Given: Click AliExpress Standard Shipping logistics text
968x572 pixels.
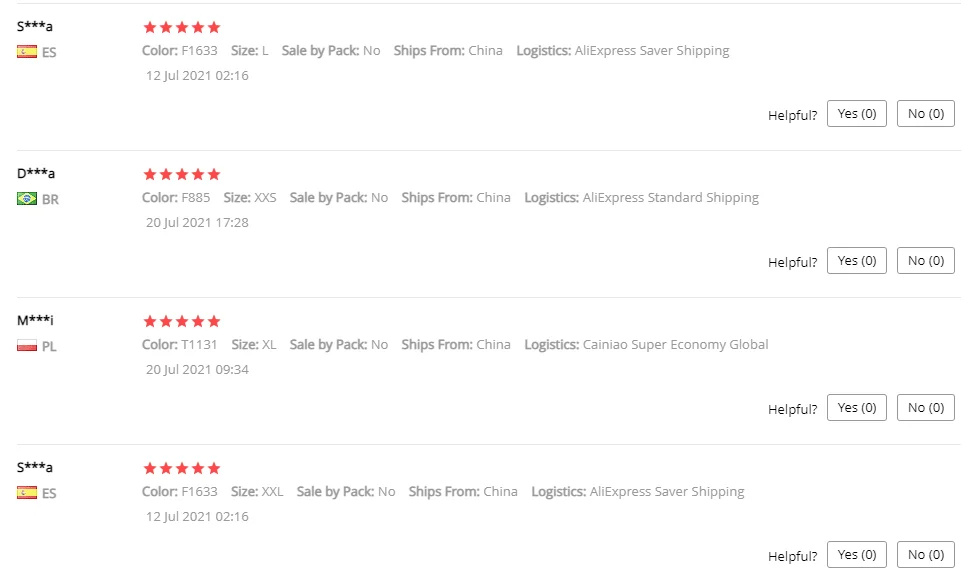Looking at the screenshot, I should click(670, 198).
